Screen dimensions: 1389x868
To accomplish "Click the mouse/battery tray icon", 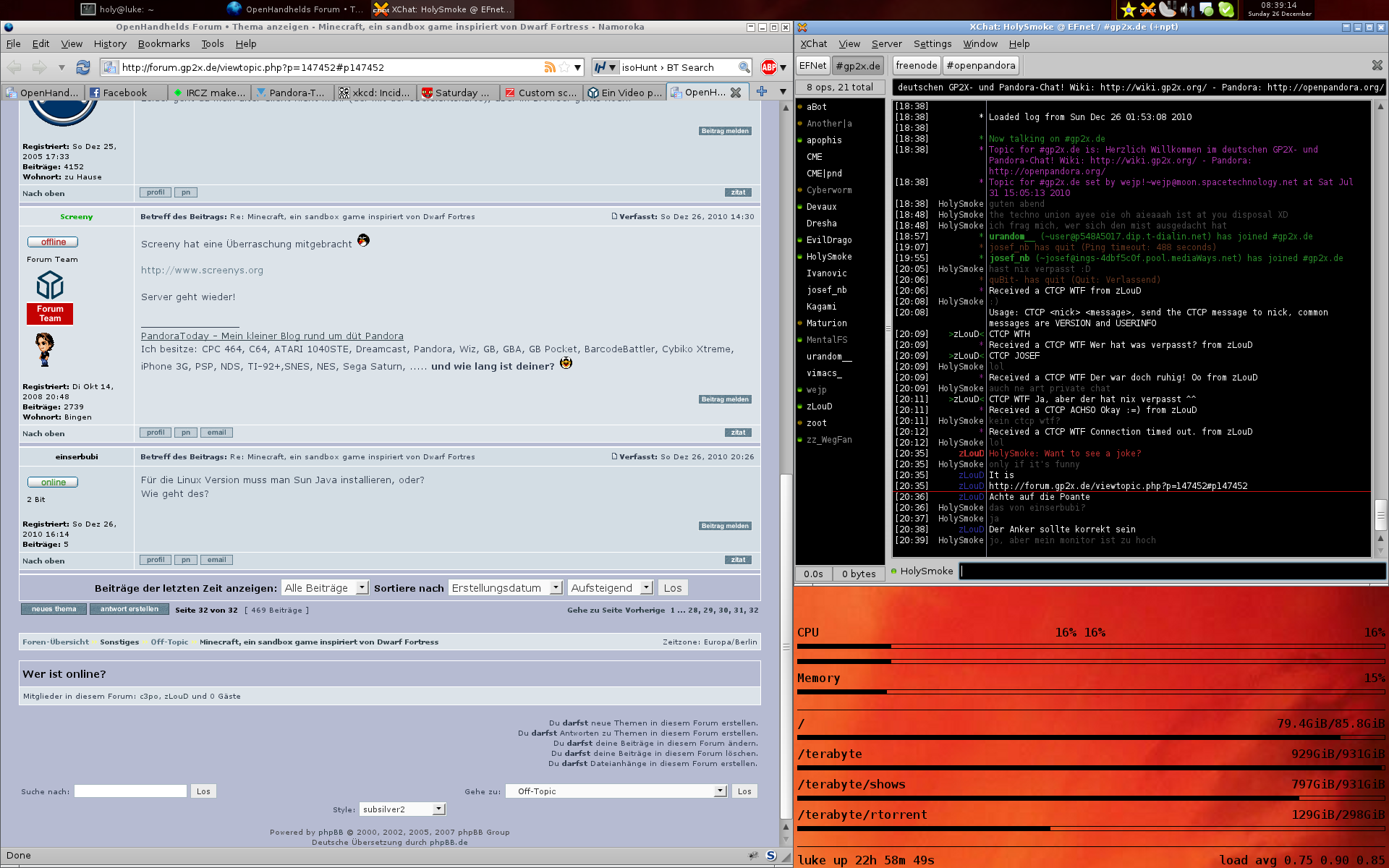I will 1168,9.
